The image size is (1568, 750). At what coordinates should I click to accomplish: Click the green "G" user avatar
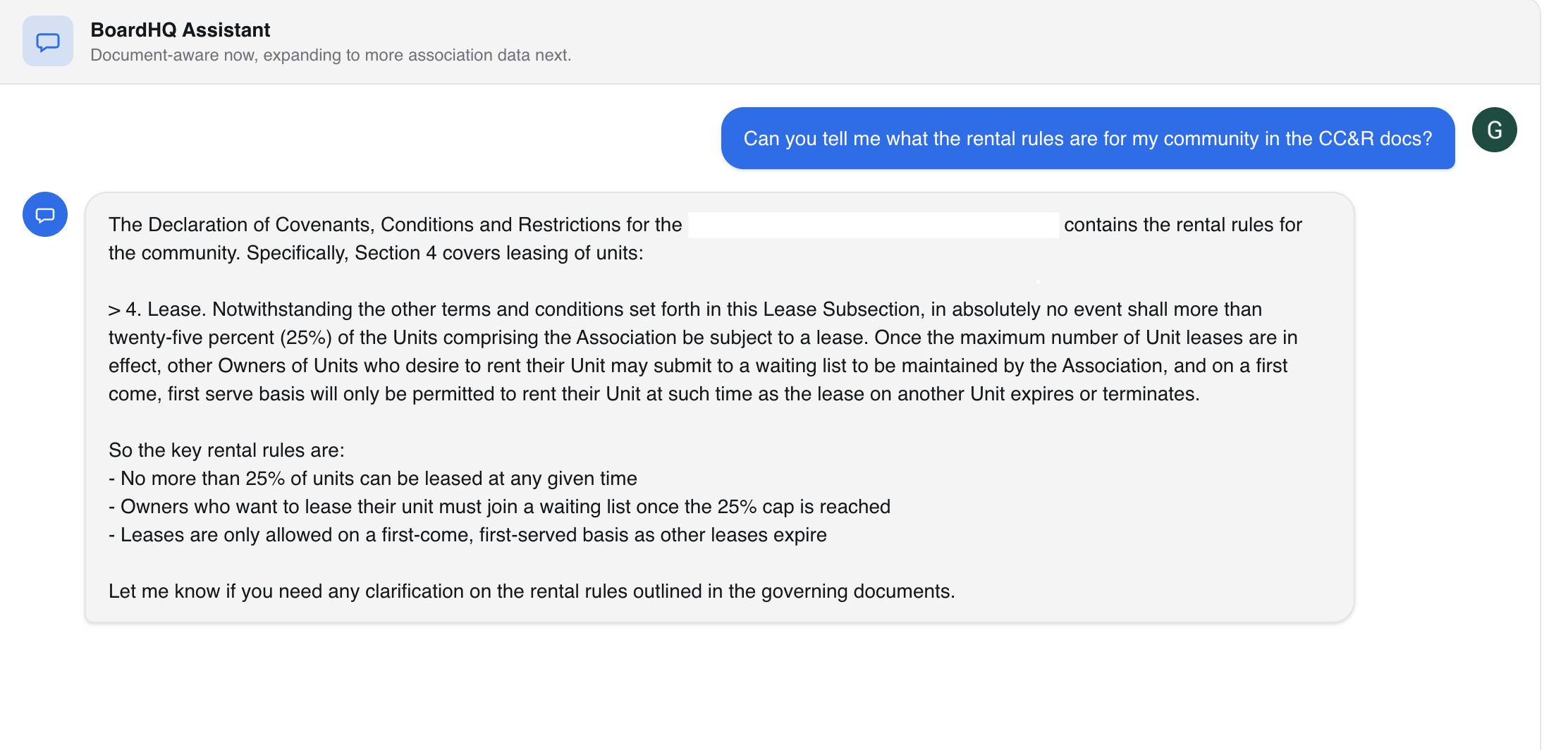coord(1494,130)
